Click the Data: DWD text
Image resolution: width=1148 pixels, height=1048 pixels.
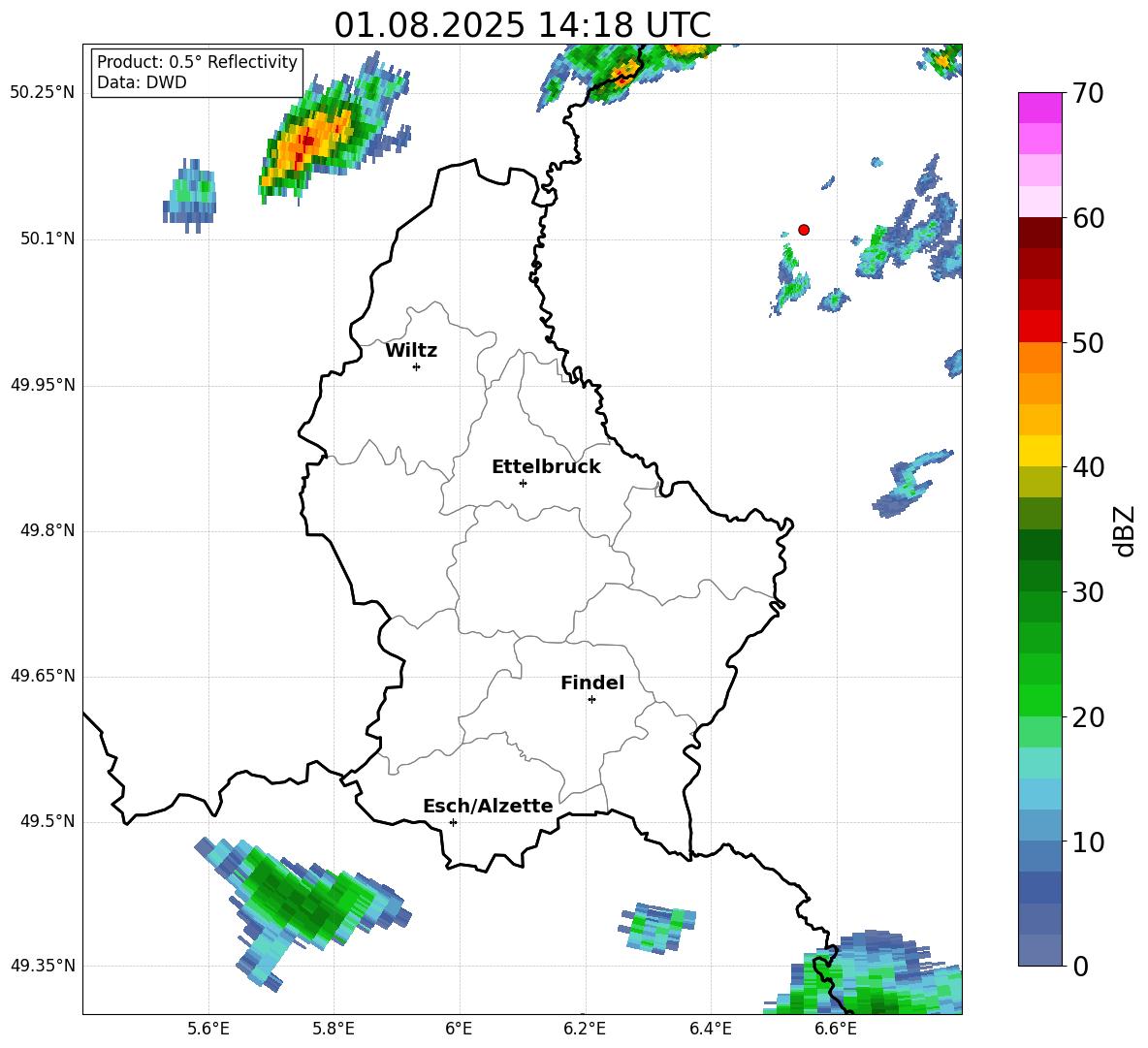[142, 82]
